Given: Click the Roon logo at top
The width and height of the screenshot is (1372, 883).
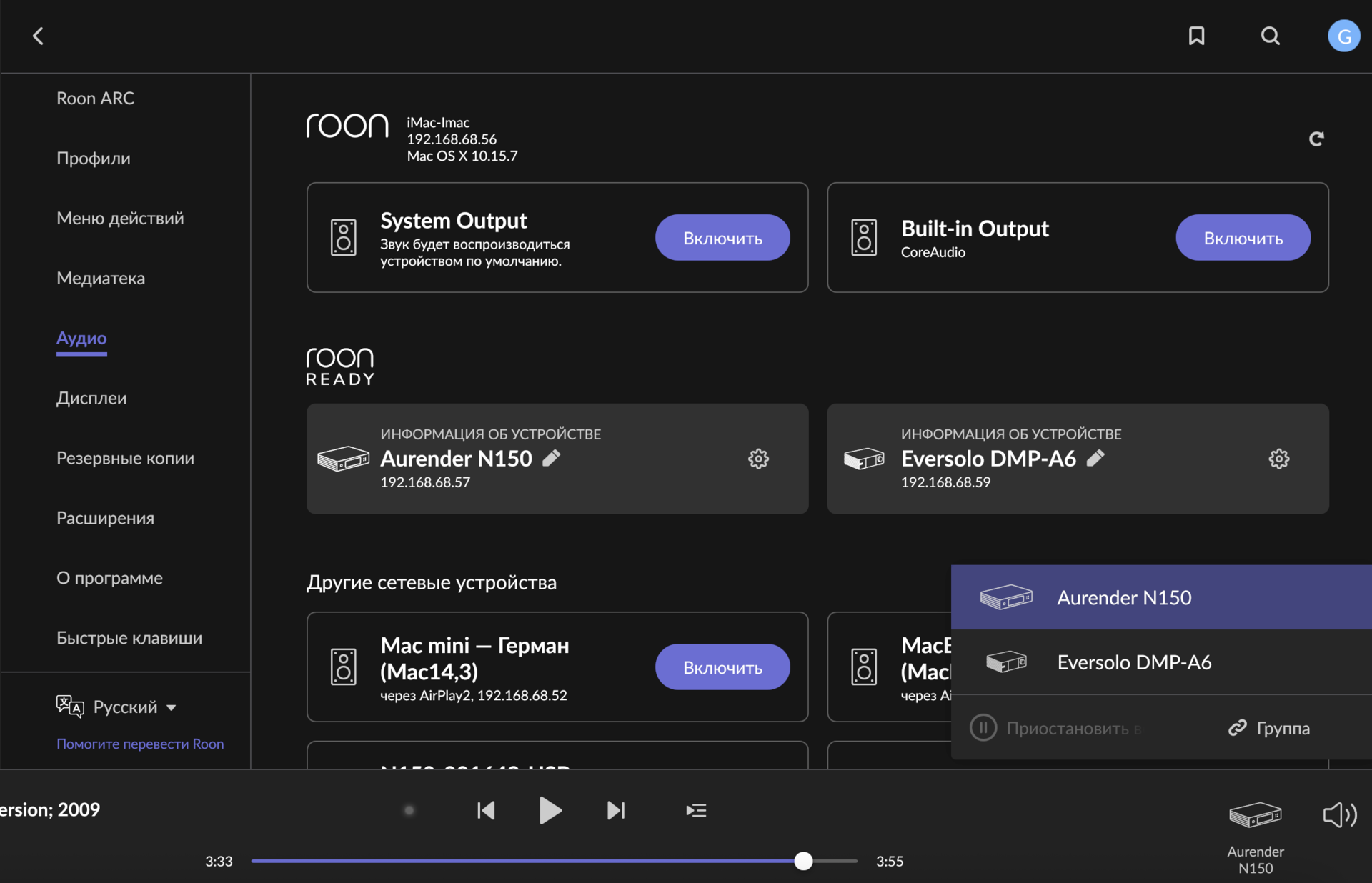Looking at the screenshot, I should [x=347, y=126].
